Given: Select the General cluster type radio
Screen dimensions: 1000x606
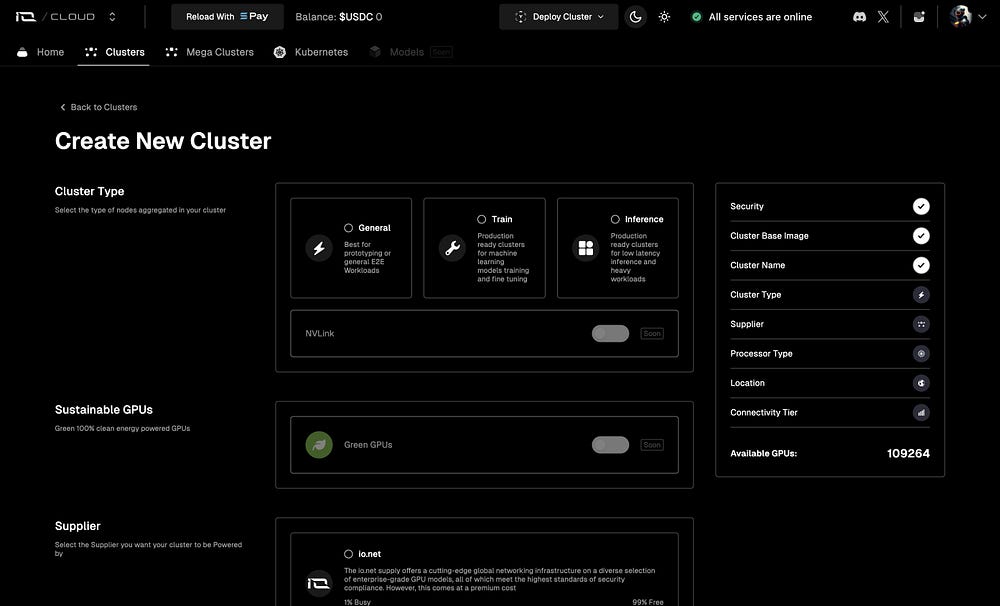Looking at the screenshot, I should pos(348,228).
